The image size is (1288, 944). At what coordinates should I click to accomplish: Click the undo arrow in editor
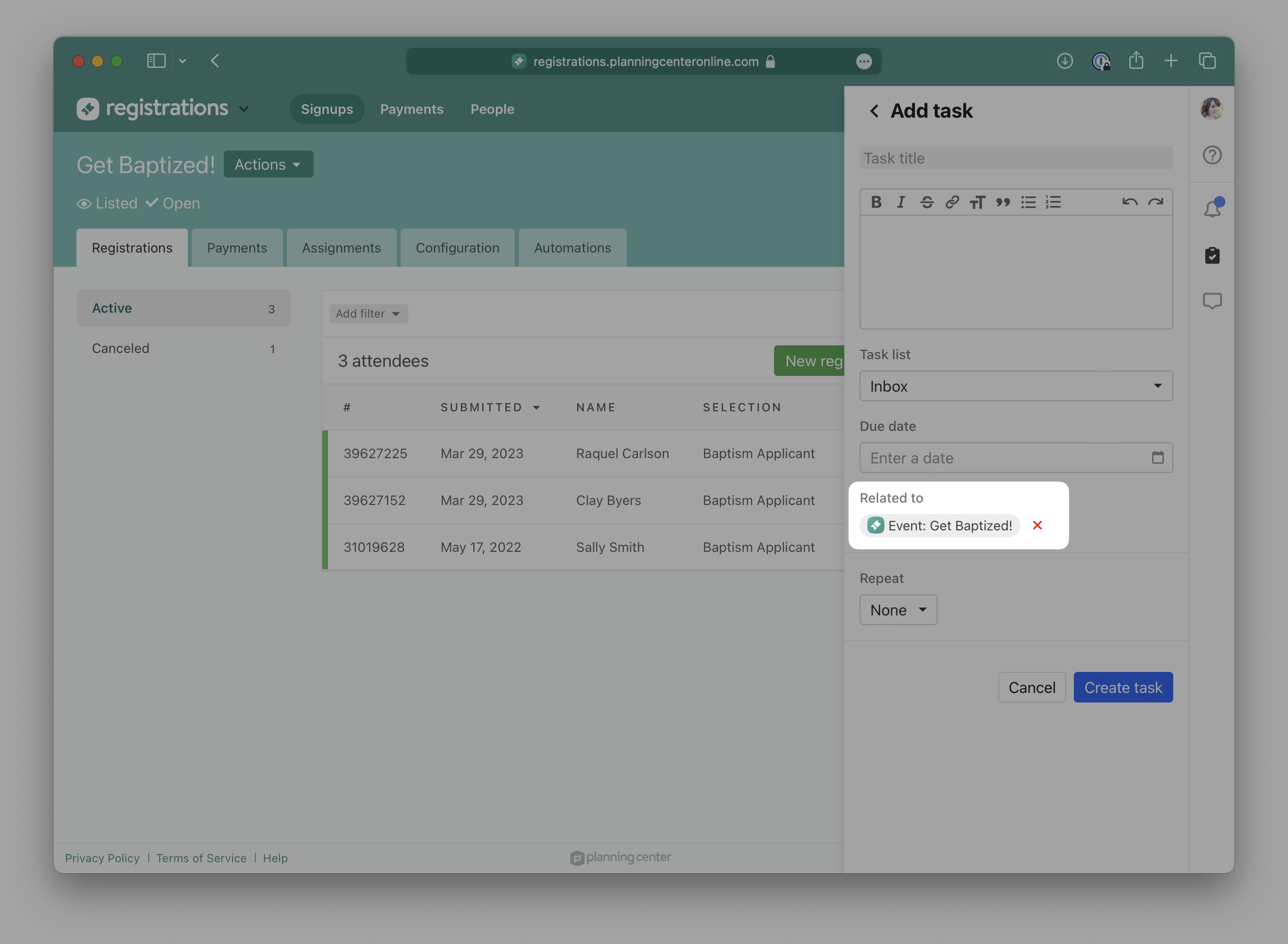[x=1129, y=202]
